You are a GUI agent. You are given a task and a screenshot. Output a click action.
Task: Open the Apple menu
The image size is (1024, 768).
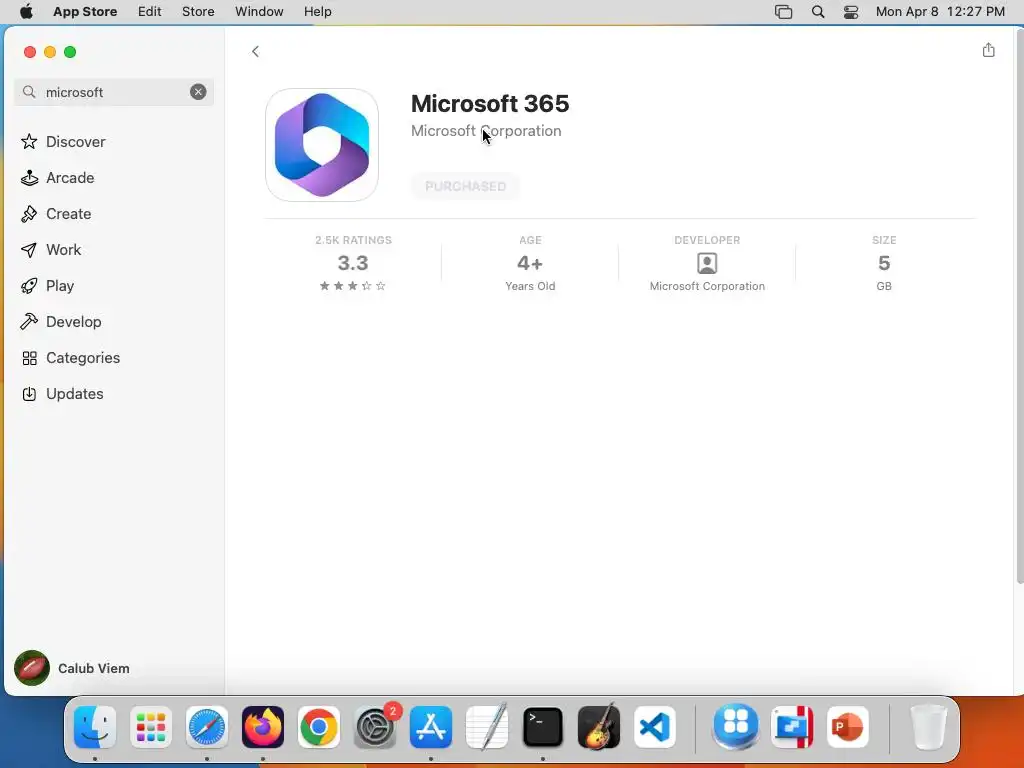[x=26, y=12]
